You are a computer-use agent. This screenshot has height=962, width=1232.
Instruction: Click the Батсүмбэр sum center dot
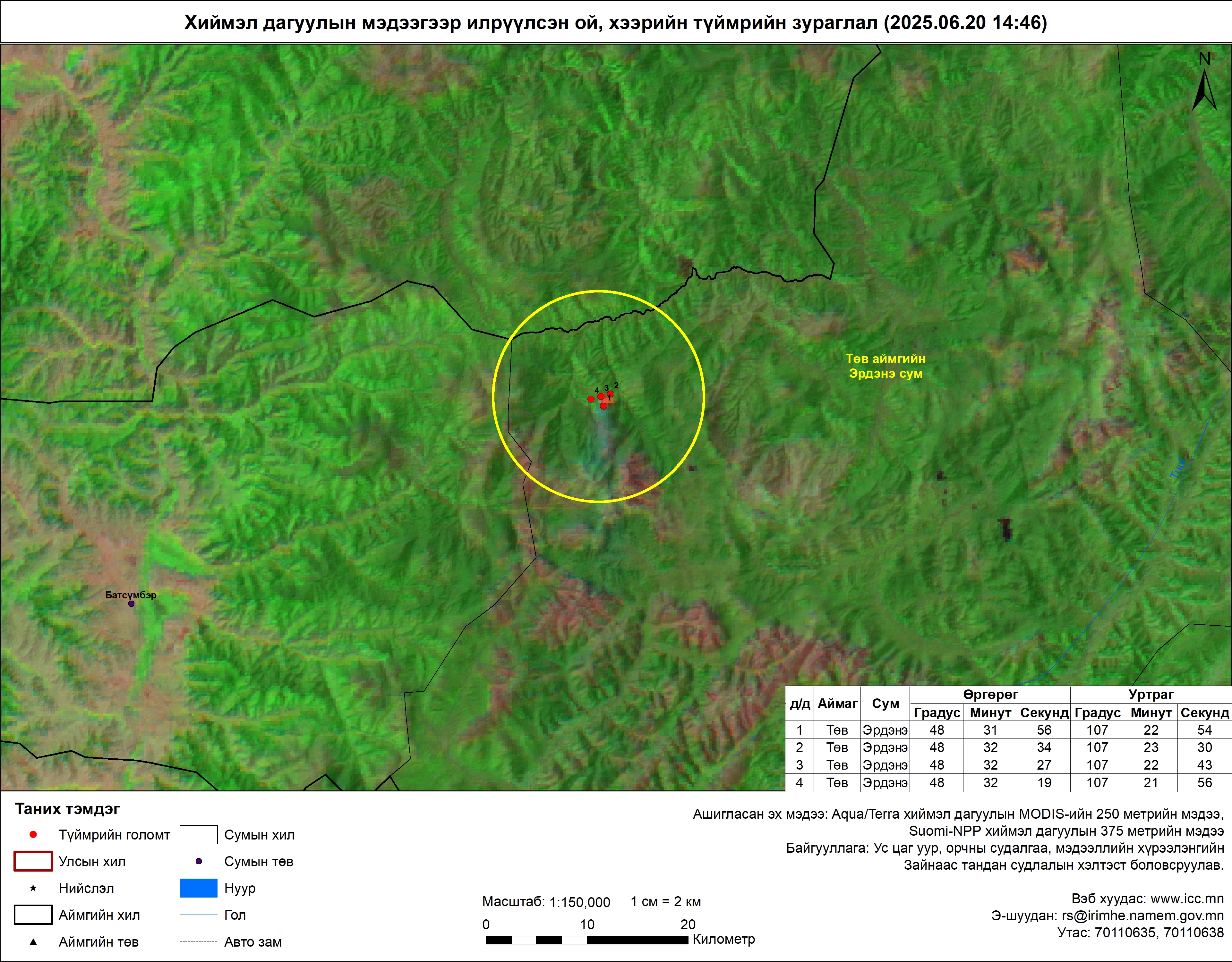[132, 604]
